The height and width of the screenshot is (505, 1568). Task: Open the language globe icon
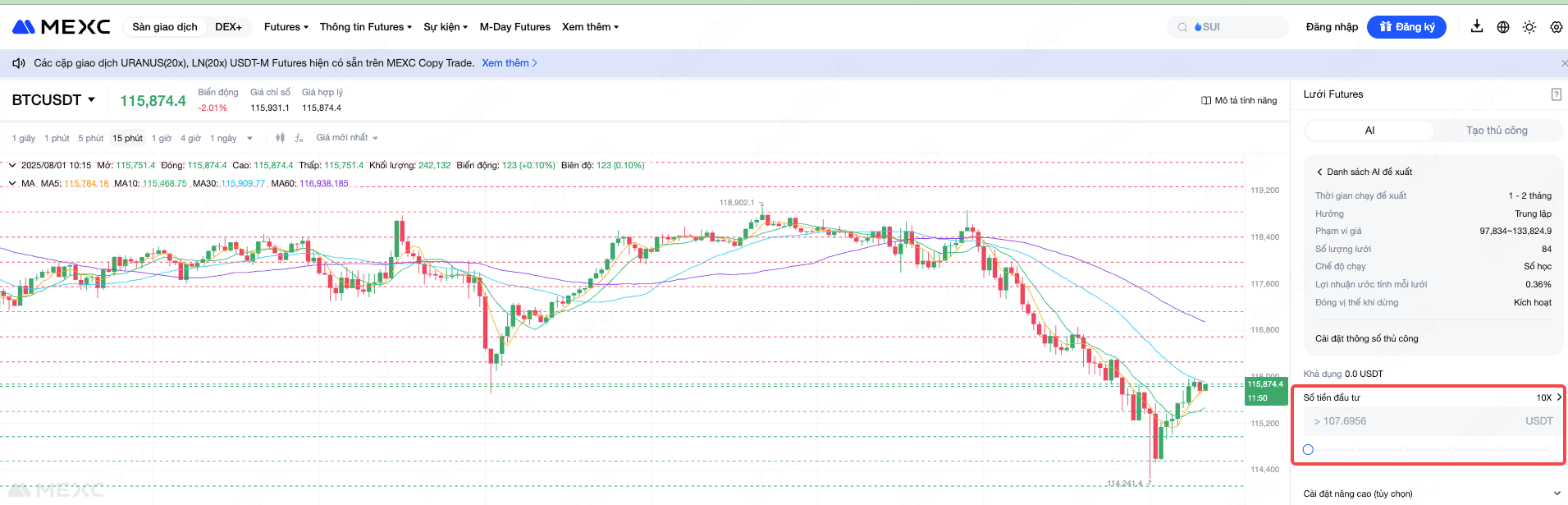click(1503, 27)
